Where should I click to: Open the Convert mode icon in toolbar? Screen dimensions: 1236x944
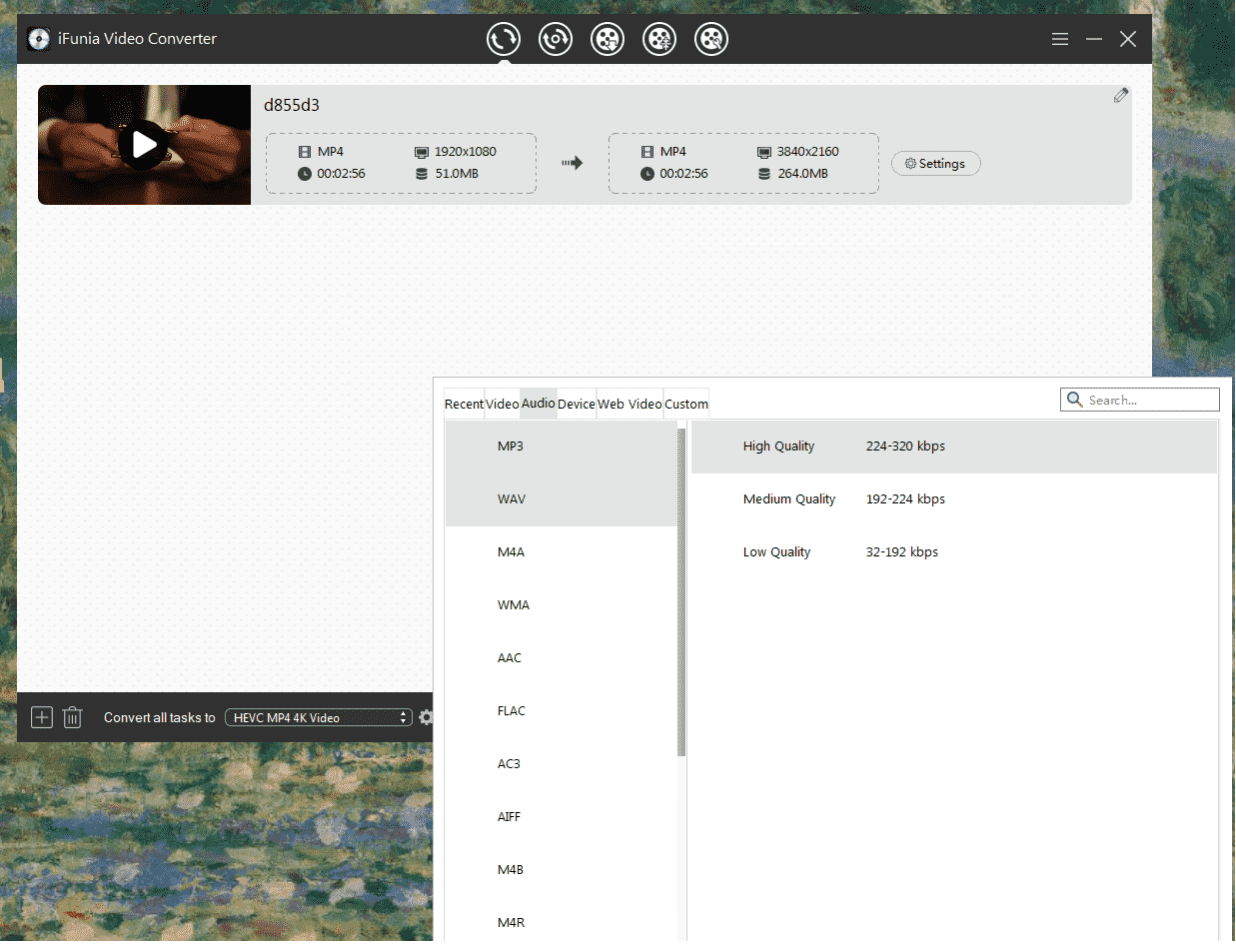coord(503,39)
